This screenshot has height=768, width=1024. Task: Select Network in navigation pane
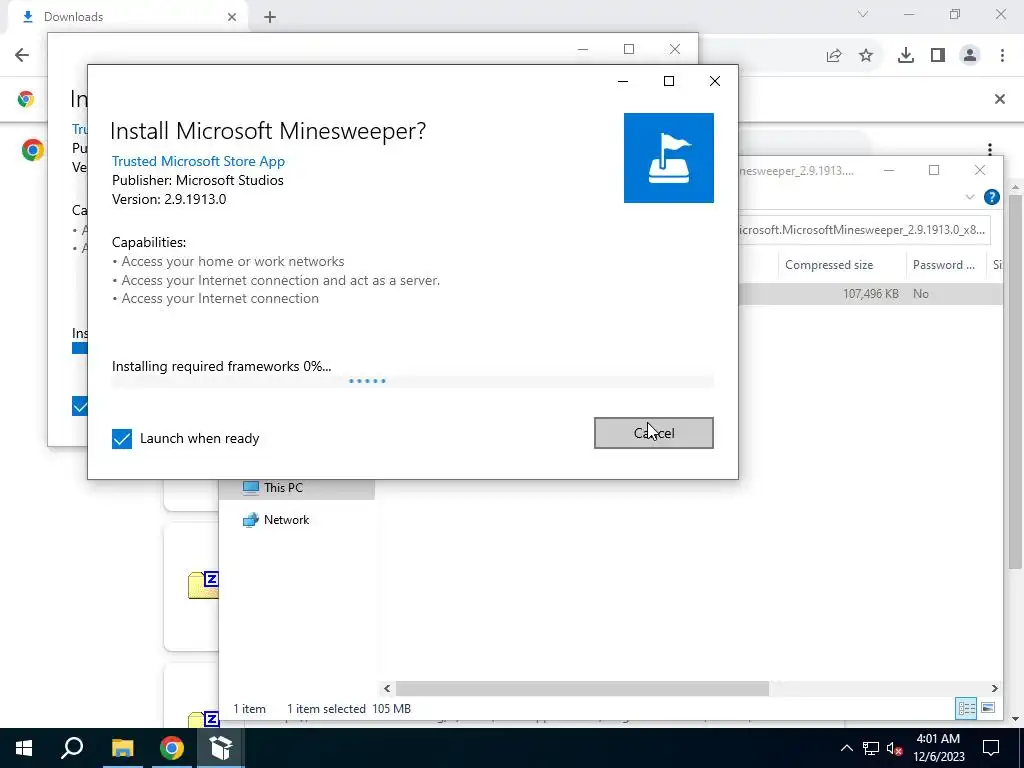click(286, 520)
